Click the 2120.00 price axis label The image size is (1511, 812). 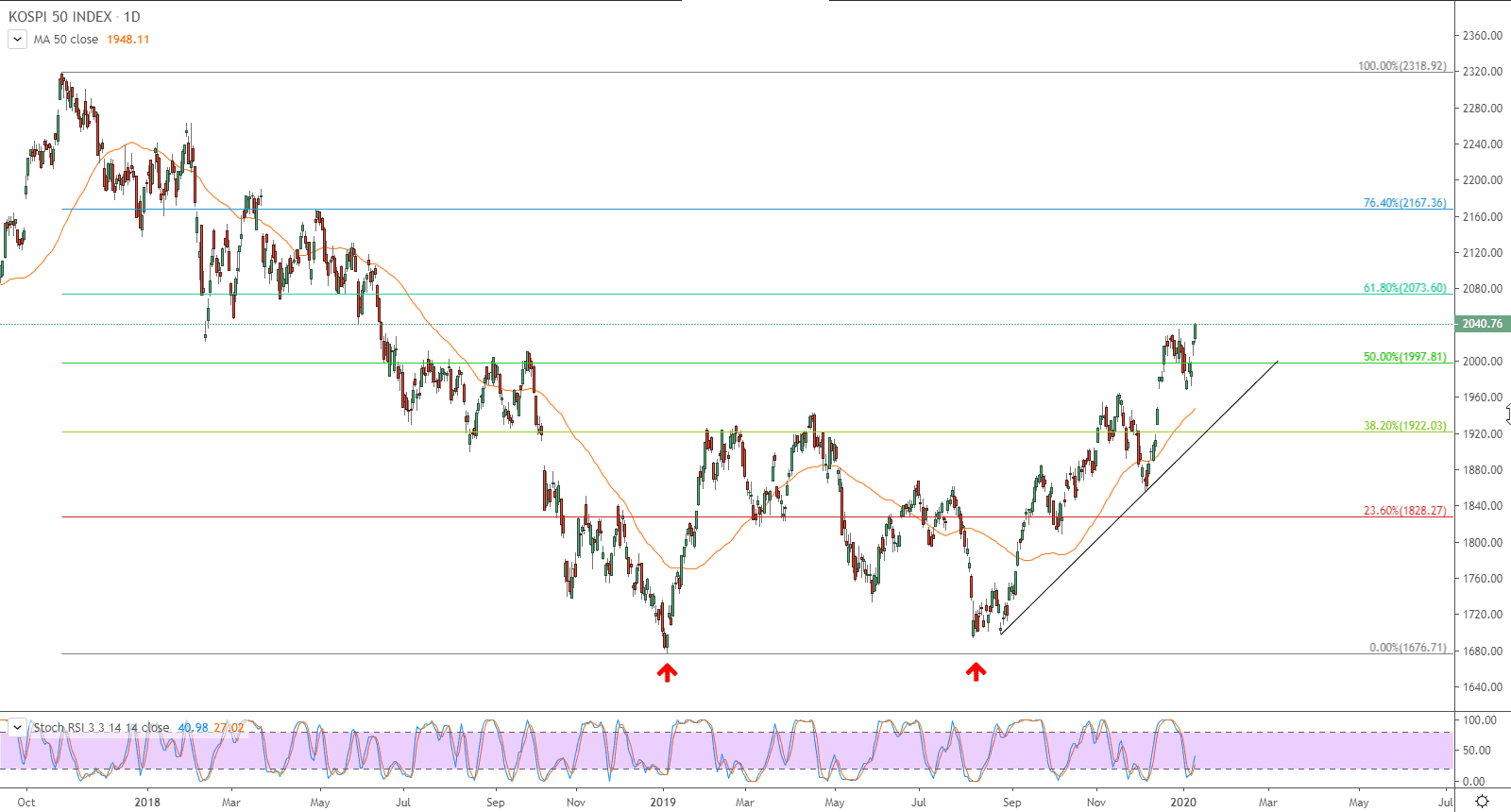pos(1483,253)
